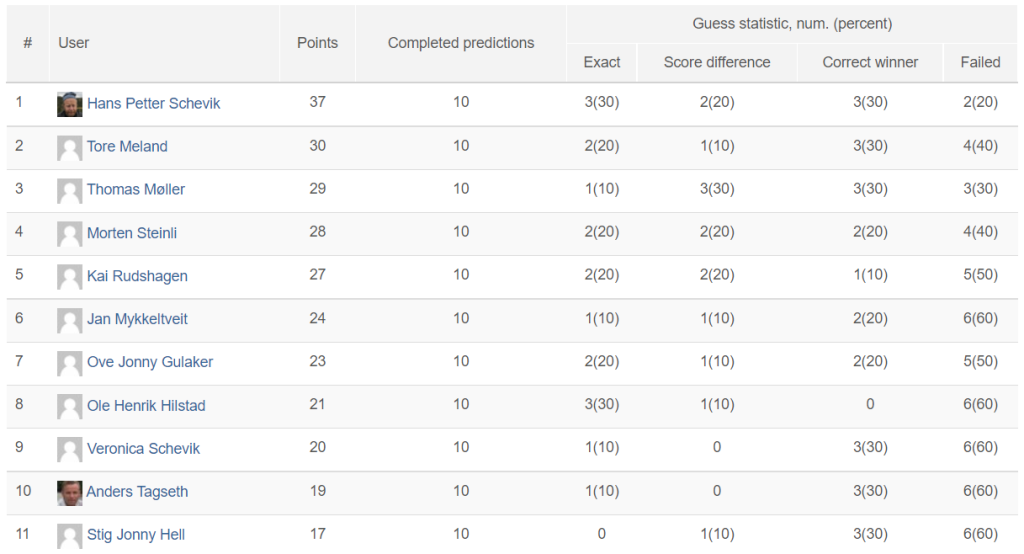Click Morten Steinli's default avatar icon
The height and width of the screenshot is (554, 1024).
click(x=69, y=235)
